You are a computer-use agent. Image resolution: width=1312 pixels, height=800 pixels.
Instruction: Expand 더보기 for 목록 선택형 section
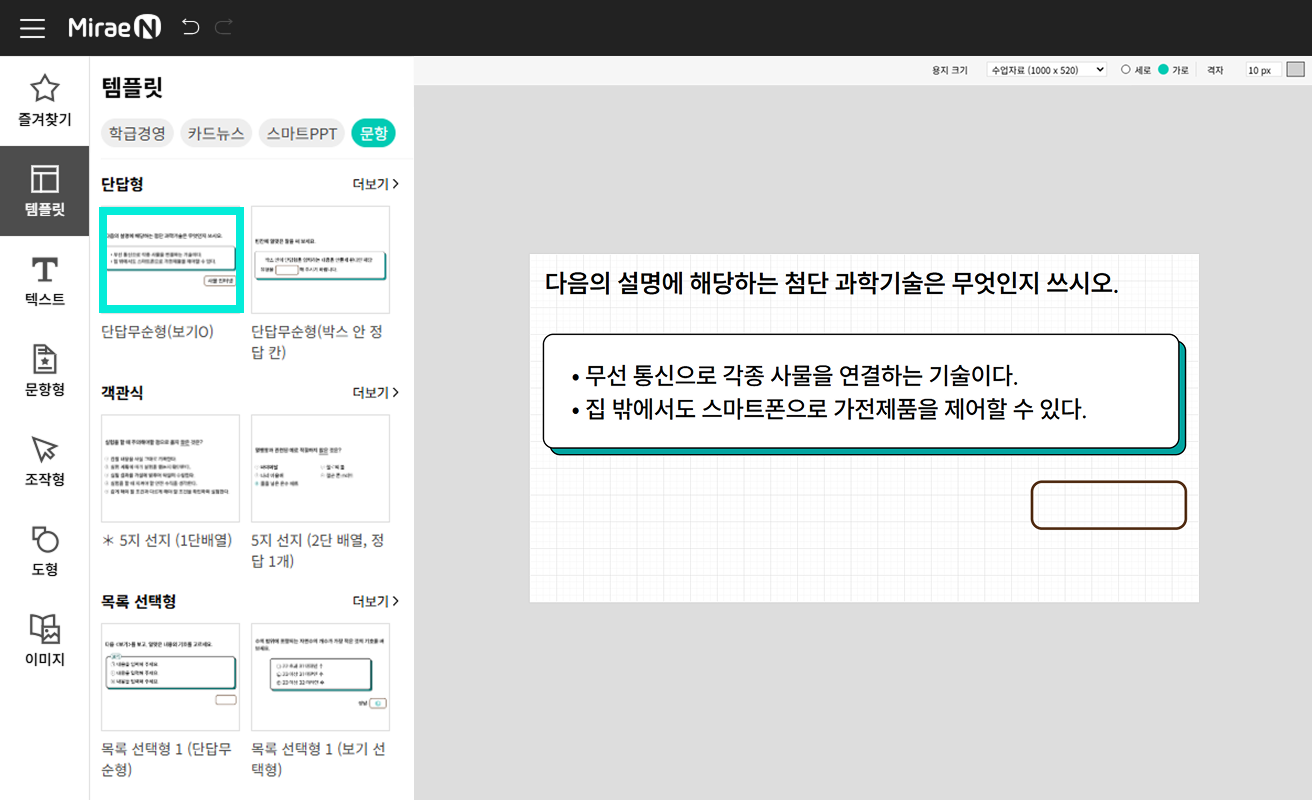coord(375,601)
